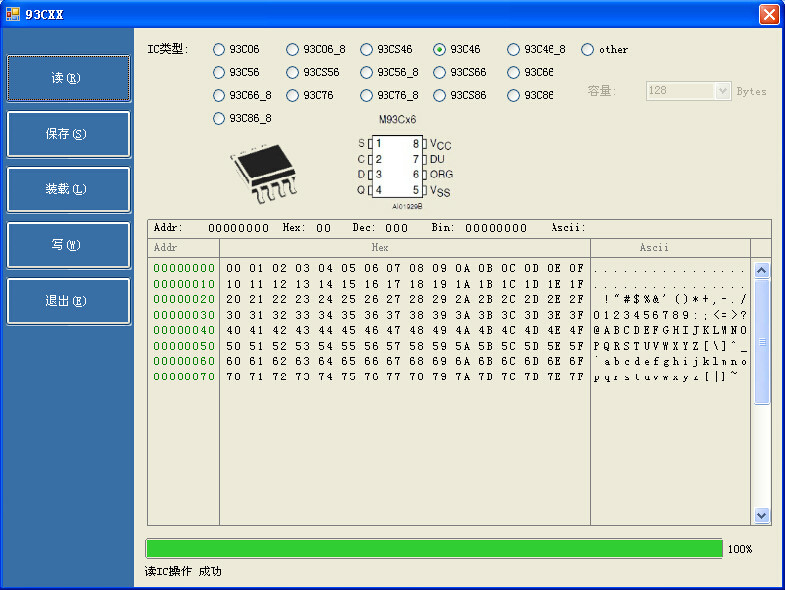Image resolution: width=785 pixels, height=590 pixels.
Task: Click the Bin value 00000000 in info bar
Action: click(496, 228)
